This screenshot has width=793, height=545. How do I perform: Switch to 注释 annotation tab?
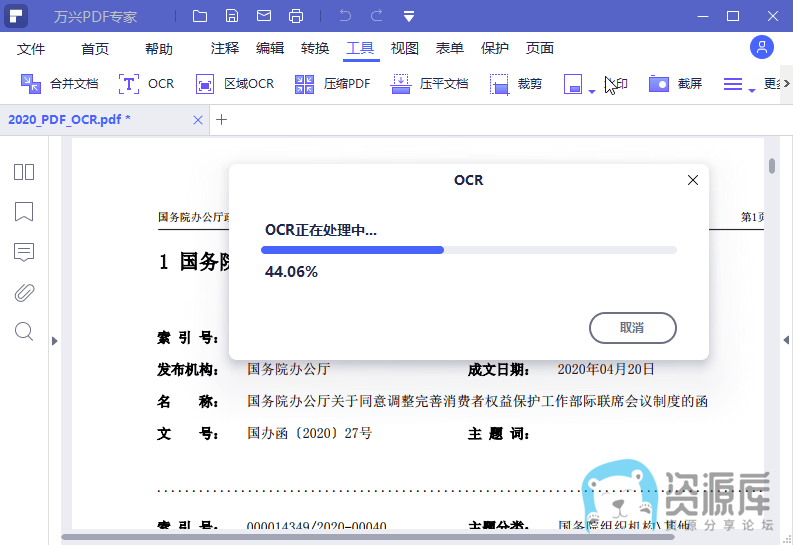(x=225, y=49)
